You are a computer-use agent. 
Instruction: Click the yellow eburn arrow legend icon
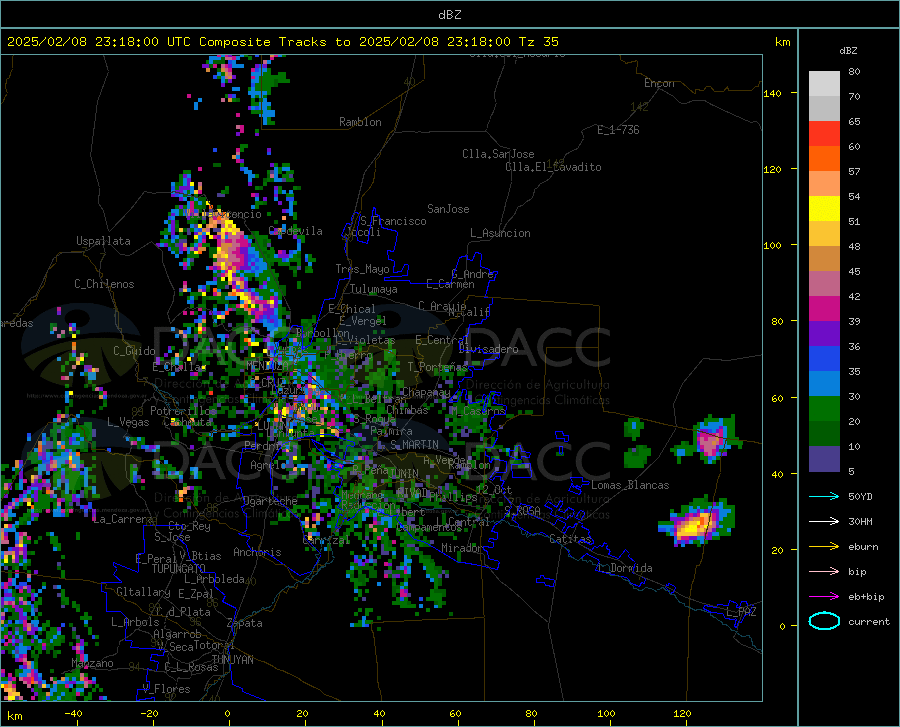coord(824,546)
